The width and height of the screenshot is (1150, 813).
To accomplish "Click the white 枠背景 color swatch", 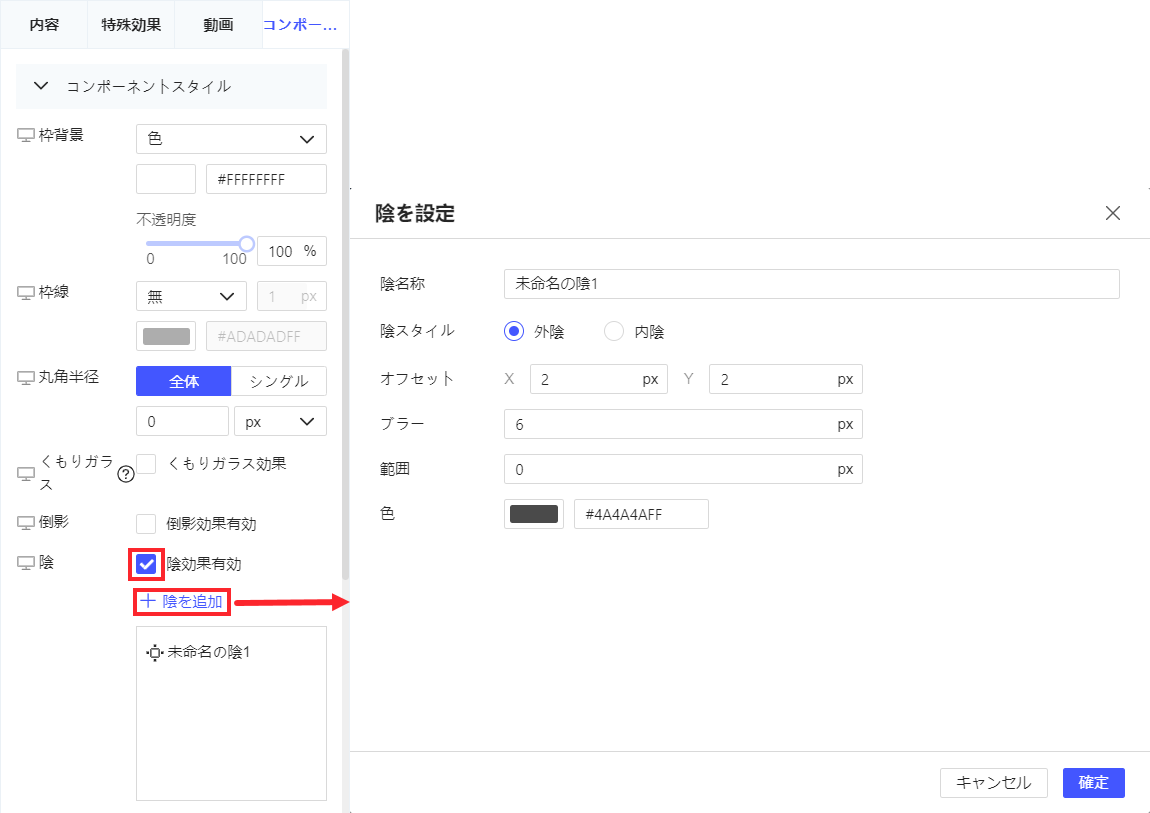I will (x=166, y=179).
